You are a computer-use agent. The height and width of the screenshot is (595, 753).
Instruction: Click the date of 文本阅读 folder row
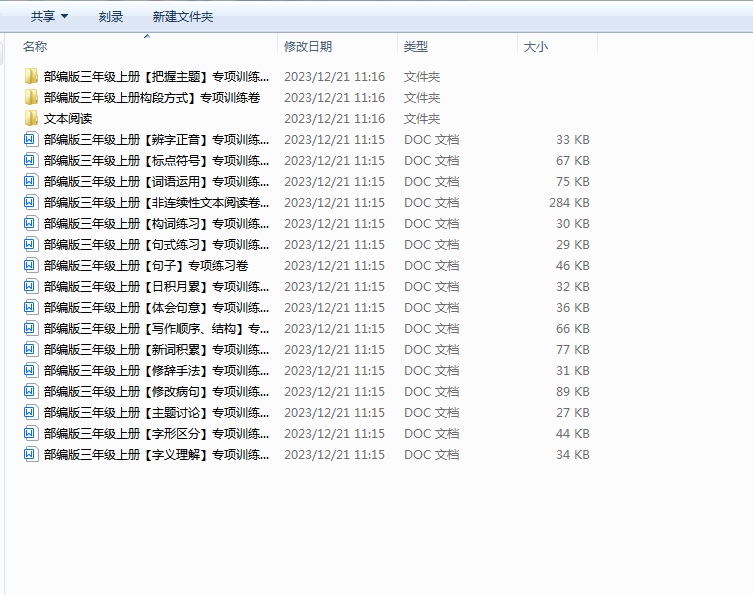(x=334, y=118)
